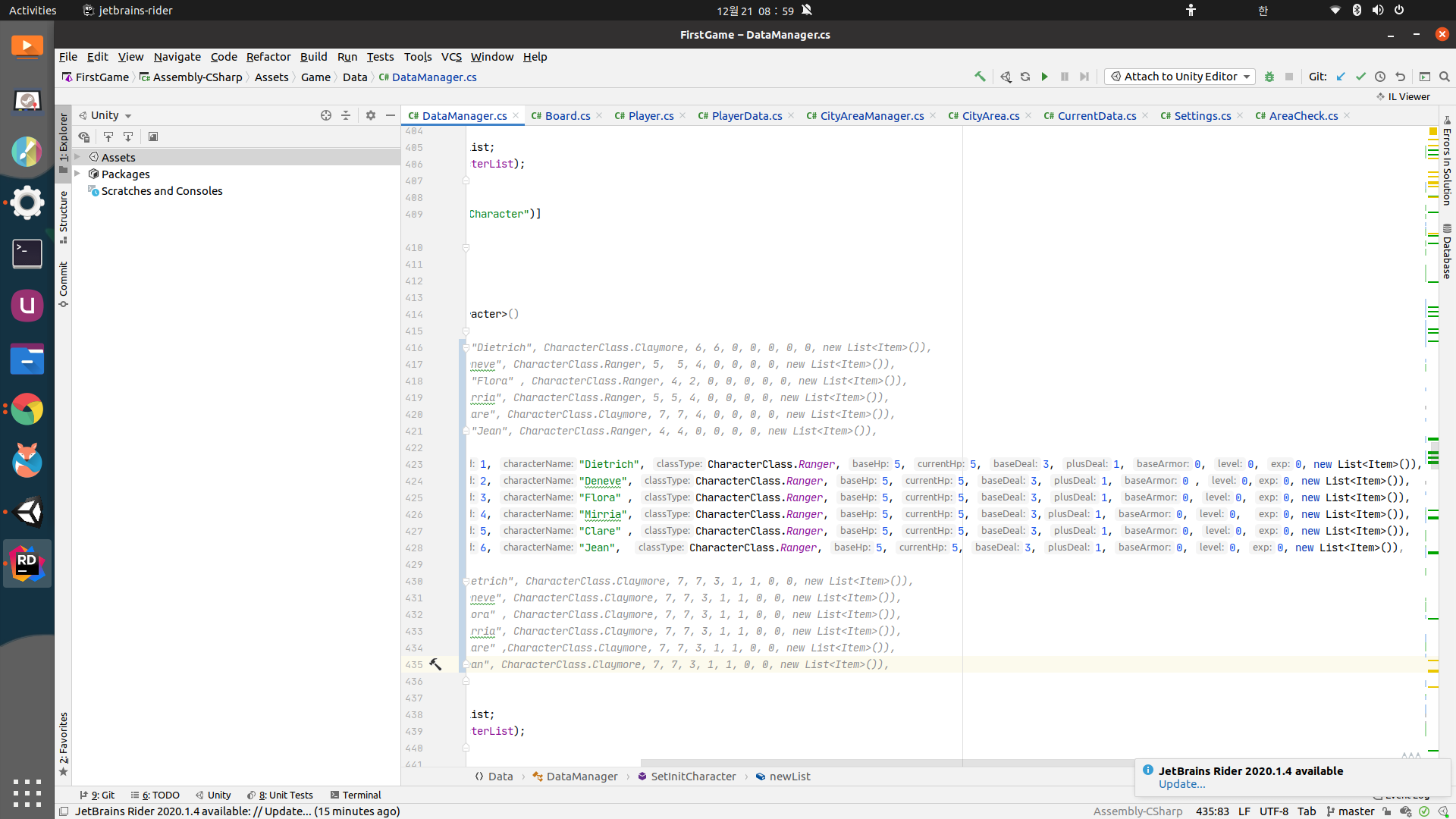Viewport: 1456px width, 819px height.
Task: Click the navigate down arrow icon in Explorer
Action: (128, 136)
